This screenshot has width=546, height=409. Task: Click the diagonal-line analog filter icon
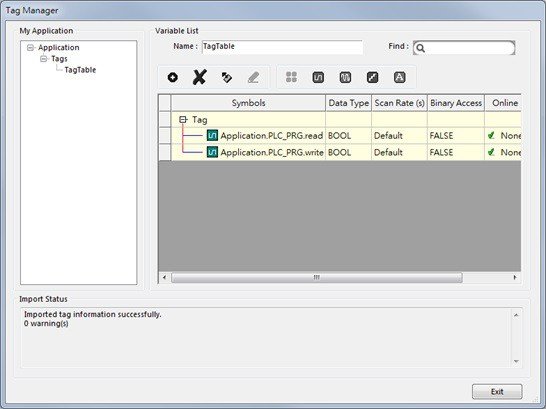point(373,77)
